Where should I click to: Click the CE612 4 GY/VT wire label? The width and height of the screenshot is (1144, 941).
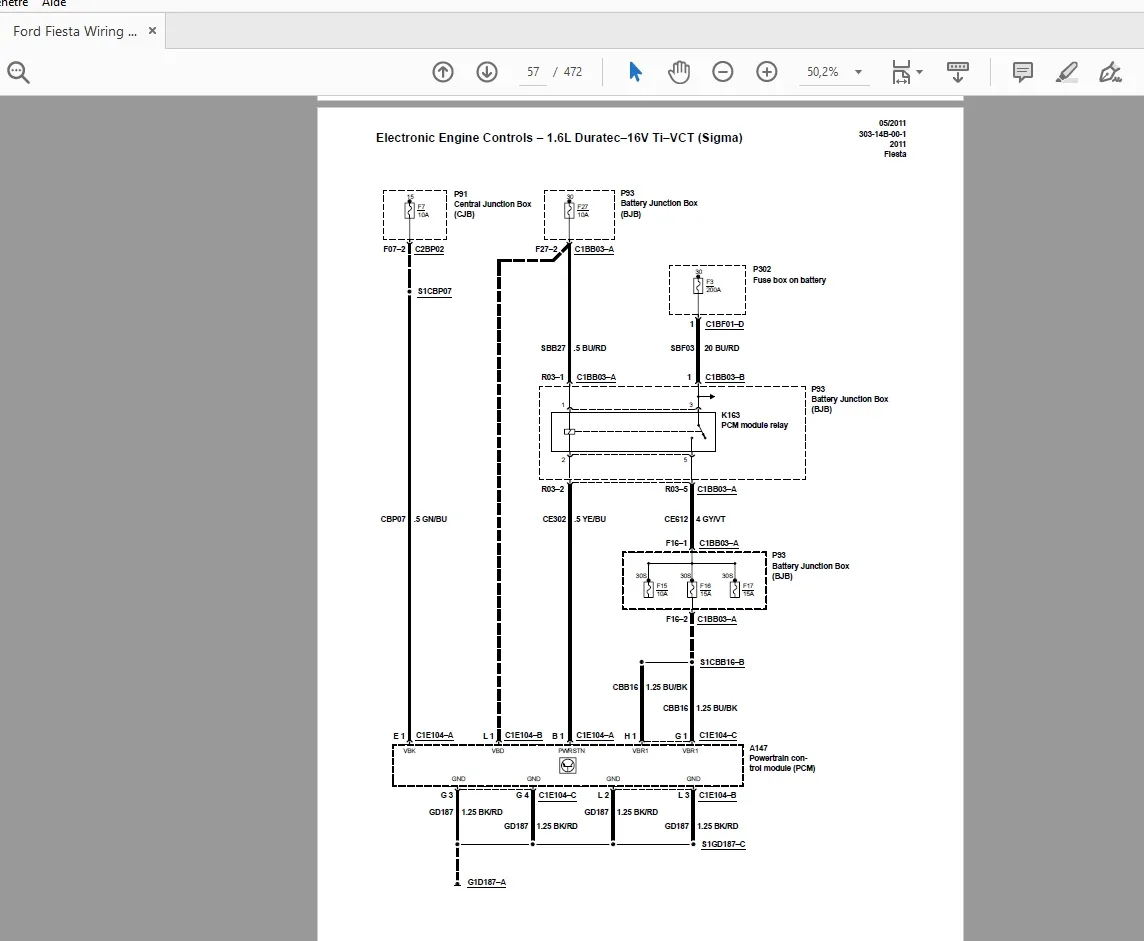point(695,519)
